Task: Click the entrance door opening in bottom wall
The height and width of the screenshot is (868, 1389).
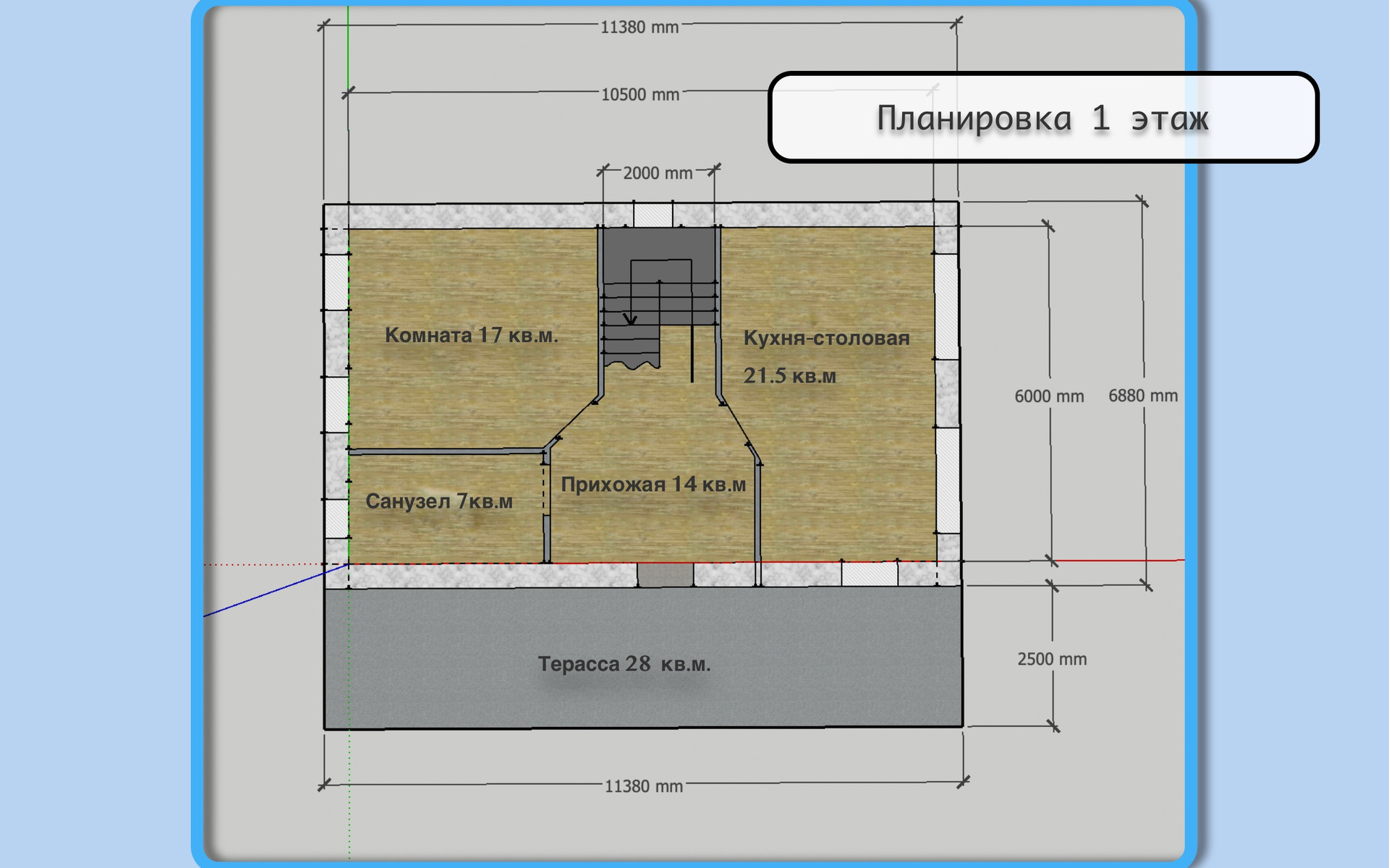Action: (x=665, y=575)
